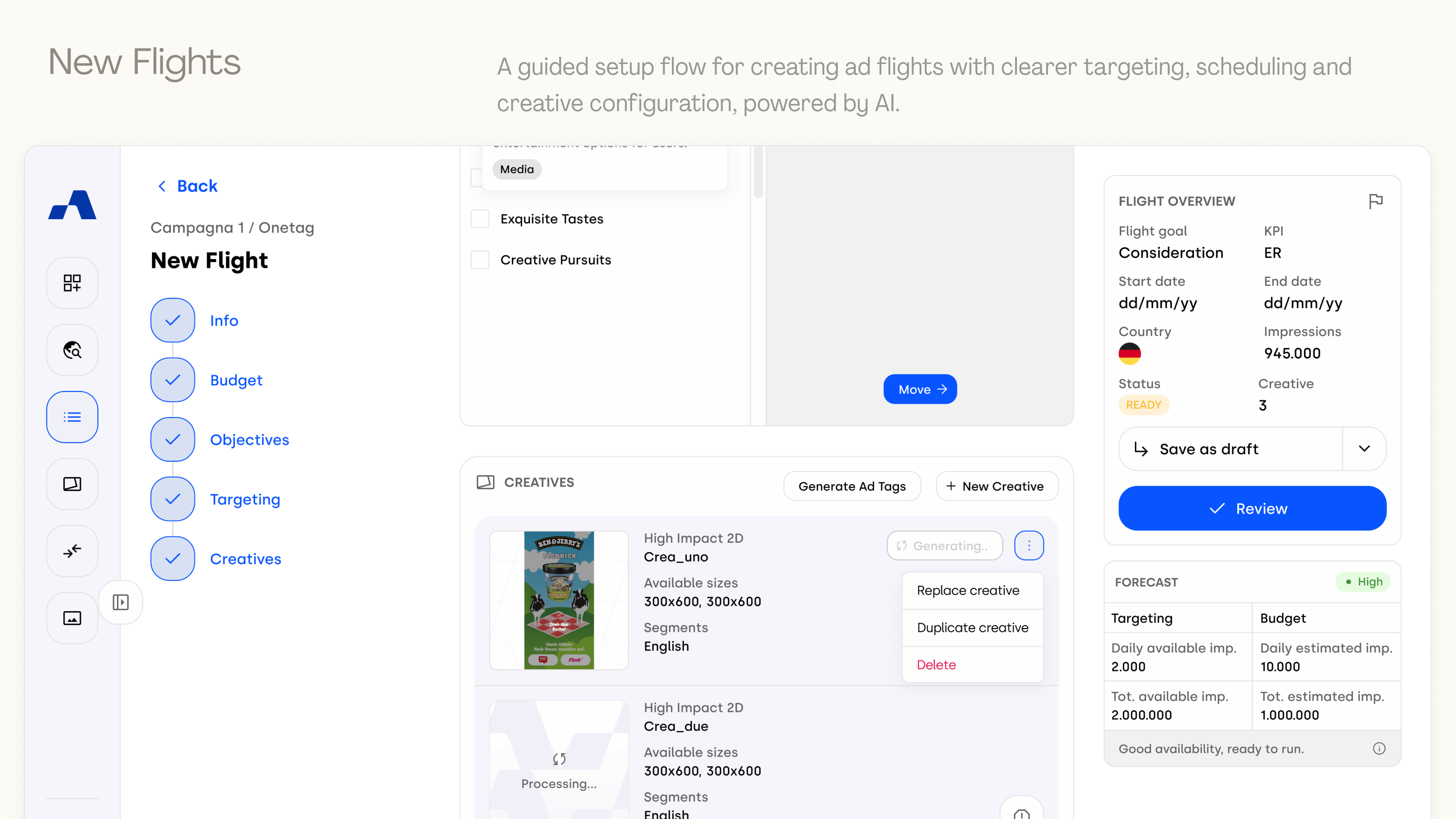The width and height of the screenshot is (1456, 819).
Task: Go to the Creatives step
Action: tap(246, 559)
